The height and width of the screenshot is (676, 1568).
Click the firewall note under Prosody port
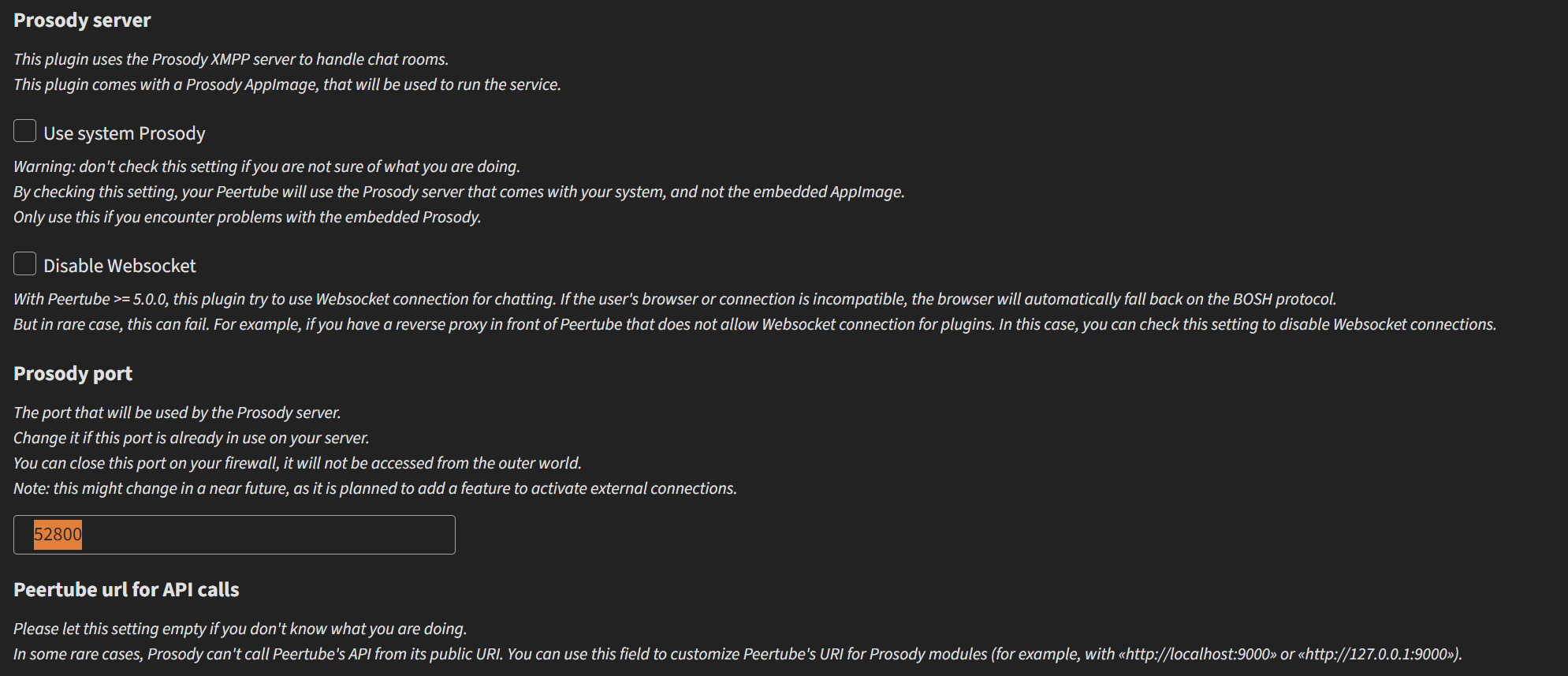(297, 463)
